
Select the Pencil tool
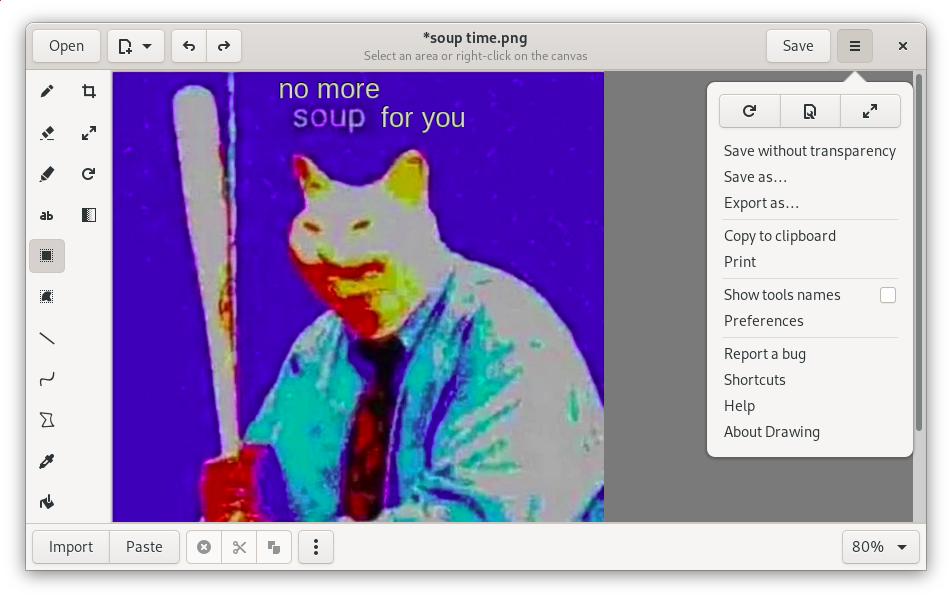click(47, 92)
